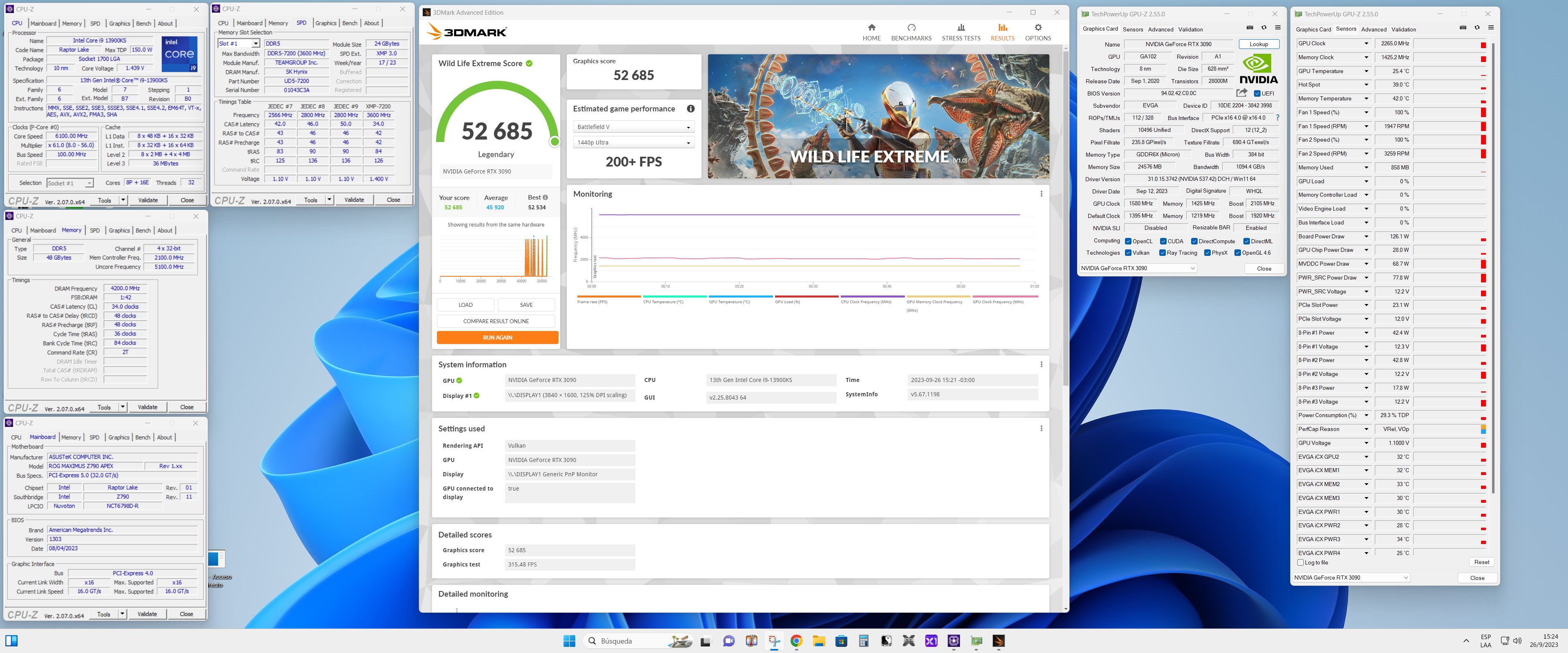Open 3DMark OPTIONS gear
Image resolution: width=1568 pixels, height=653 pixels.
(x=1038, y=27)
